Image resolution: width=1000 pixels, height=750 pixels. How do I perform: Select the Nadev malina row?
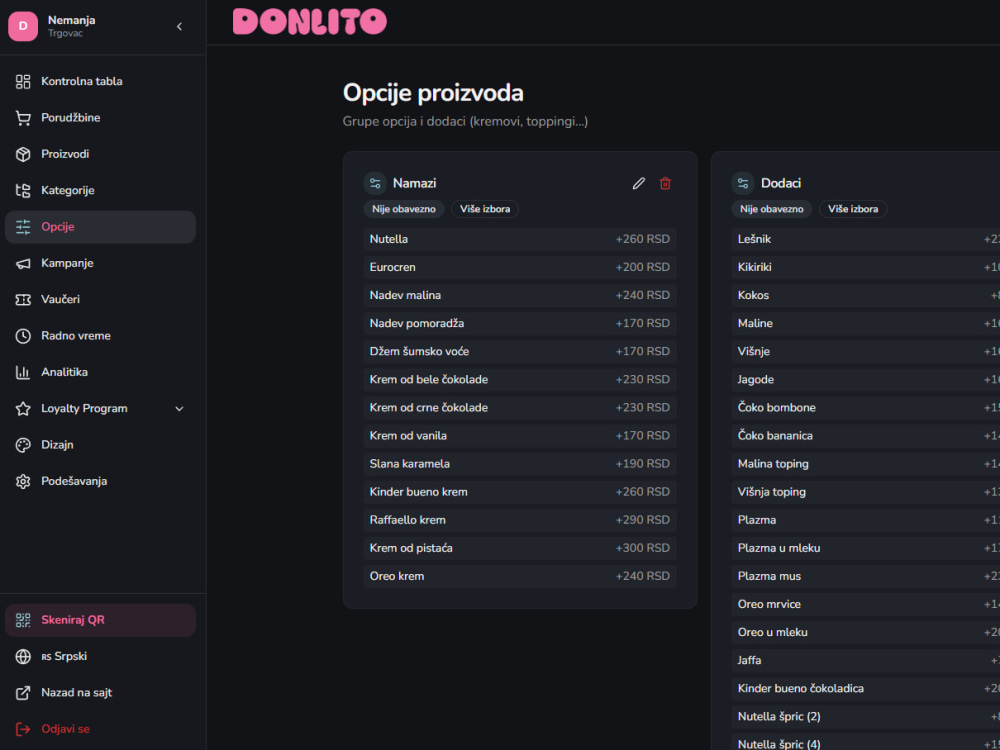click(x=520, y=295)
